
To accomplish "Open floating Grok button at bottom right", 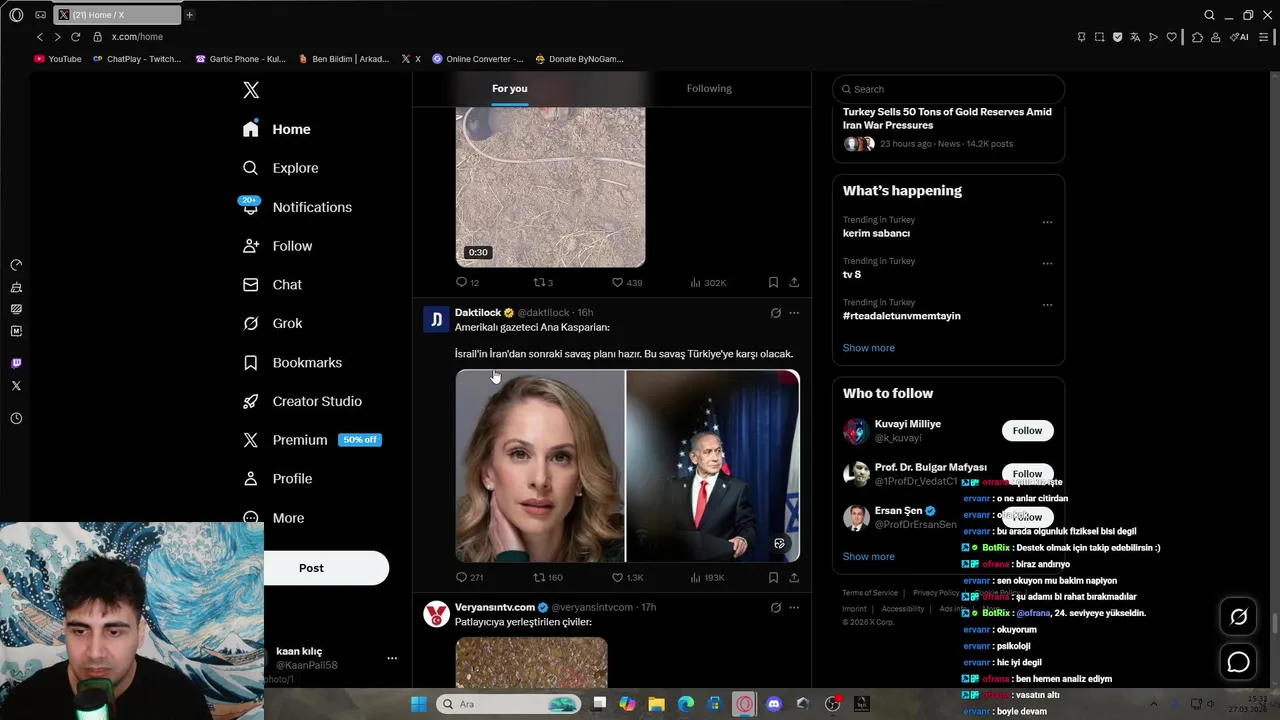I will 1238,617.
